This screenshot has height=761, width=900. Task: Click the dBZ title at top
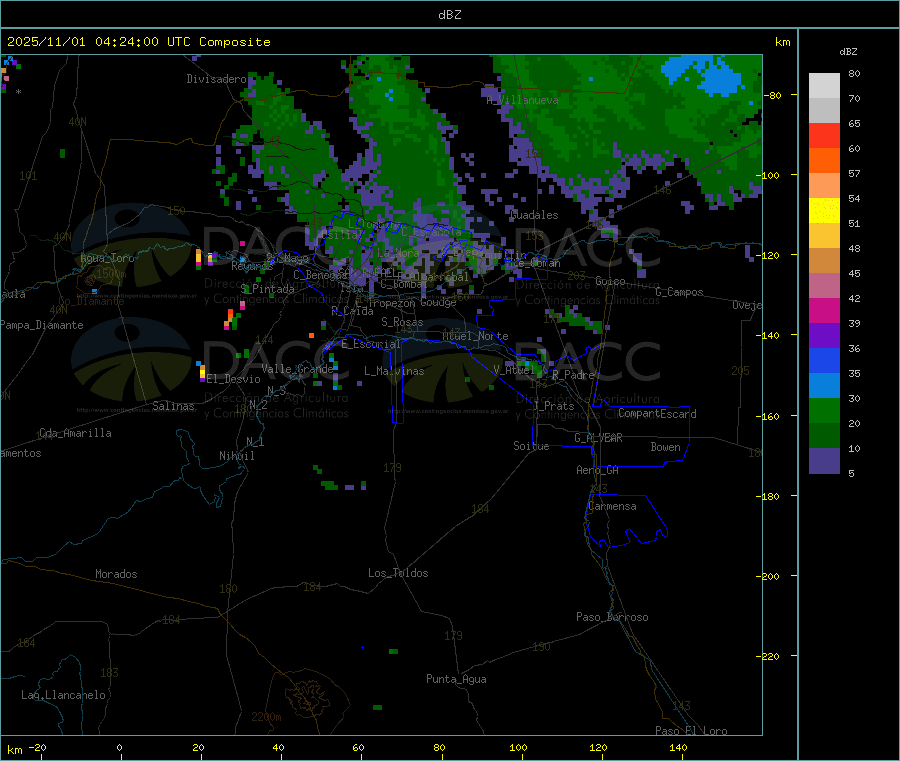coord(449,15)
